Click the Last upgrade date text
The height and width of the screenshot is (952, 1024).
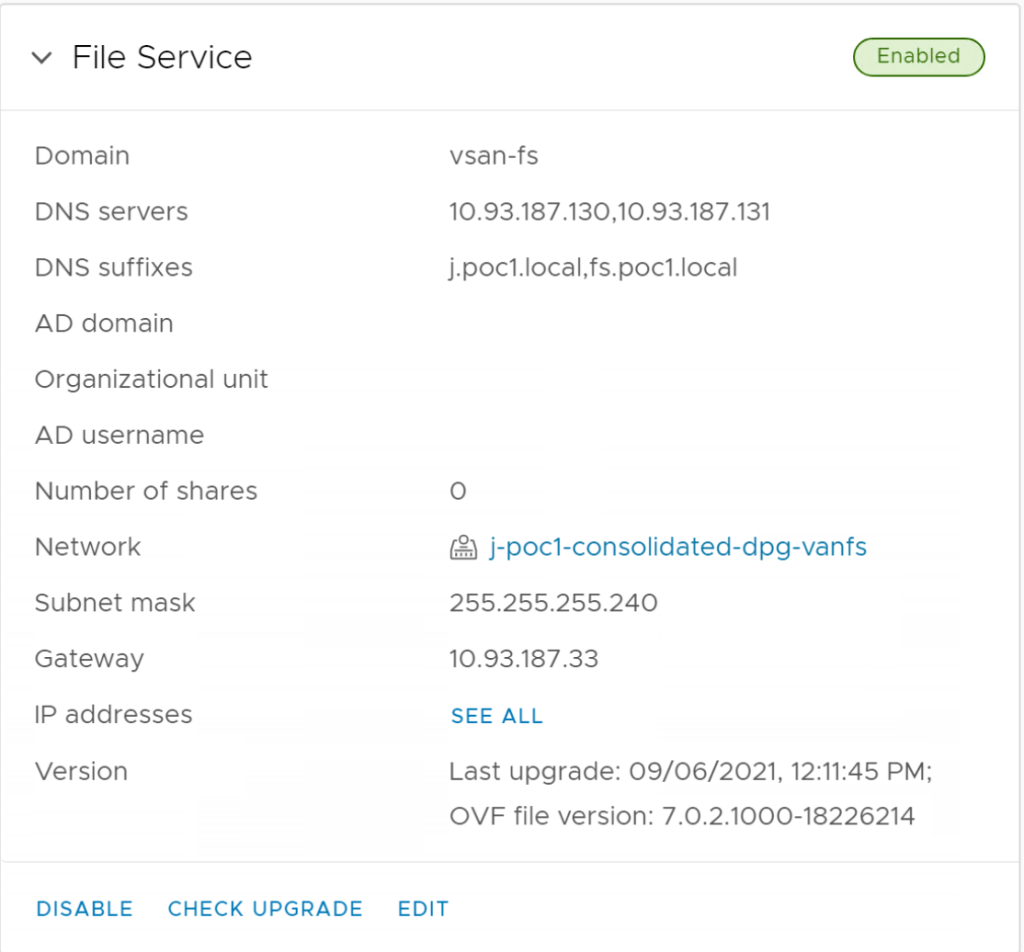click(x=690, y=772)
